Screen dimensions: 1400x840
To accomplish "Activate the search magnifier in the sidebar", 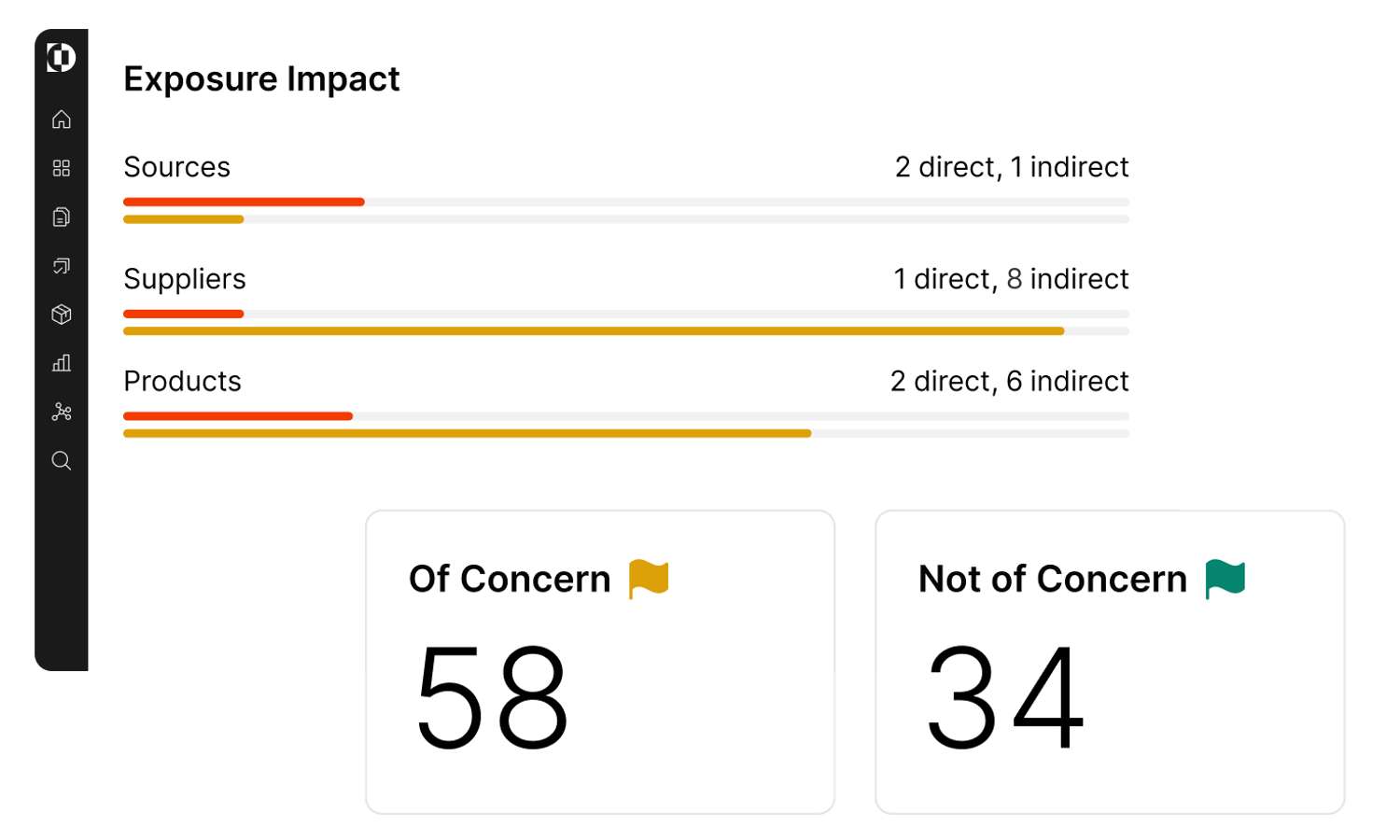I will click(x=62, y=460).
